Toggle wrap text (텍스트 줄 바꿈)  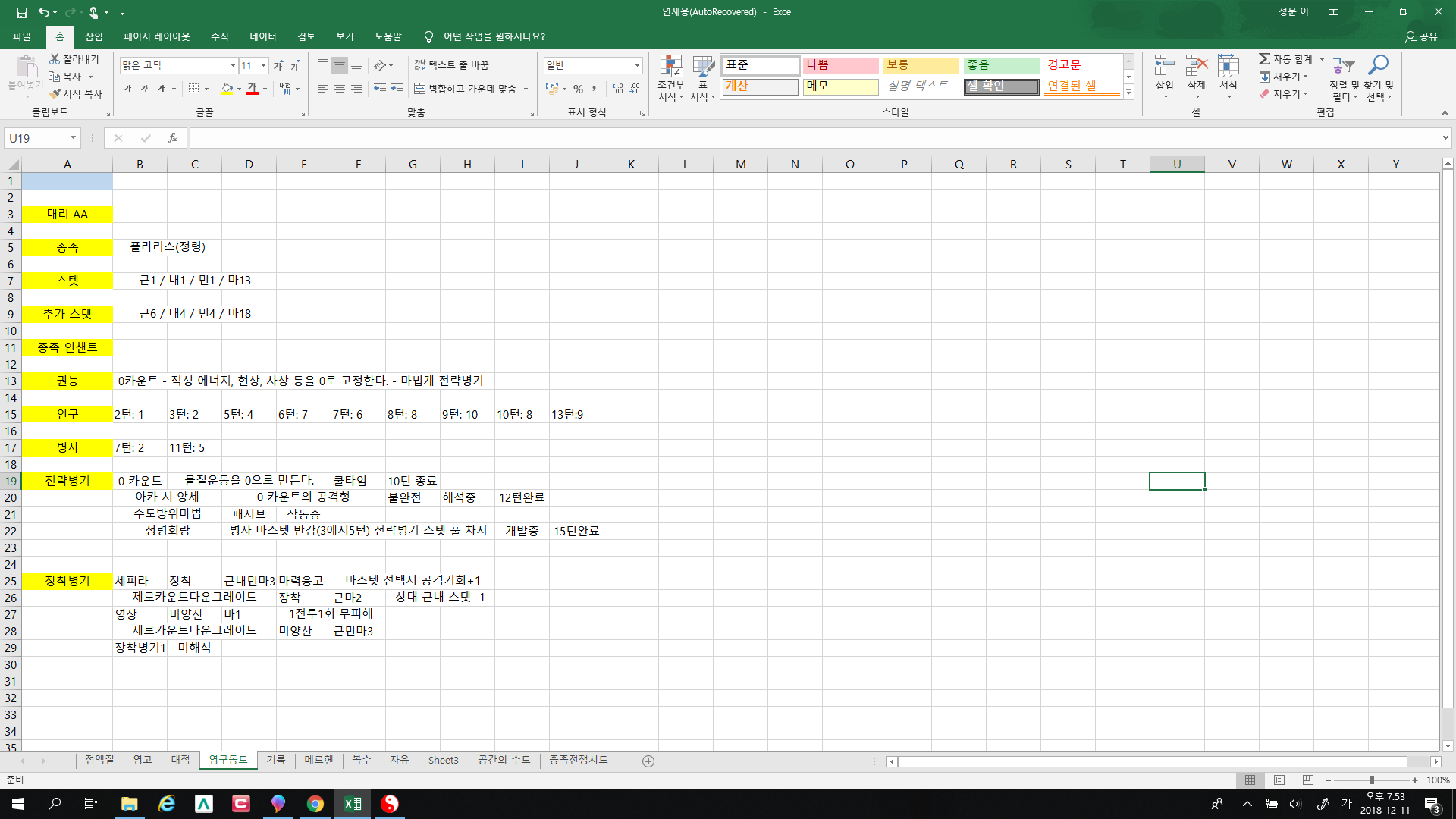point(451,65)
